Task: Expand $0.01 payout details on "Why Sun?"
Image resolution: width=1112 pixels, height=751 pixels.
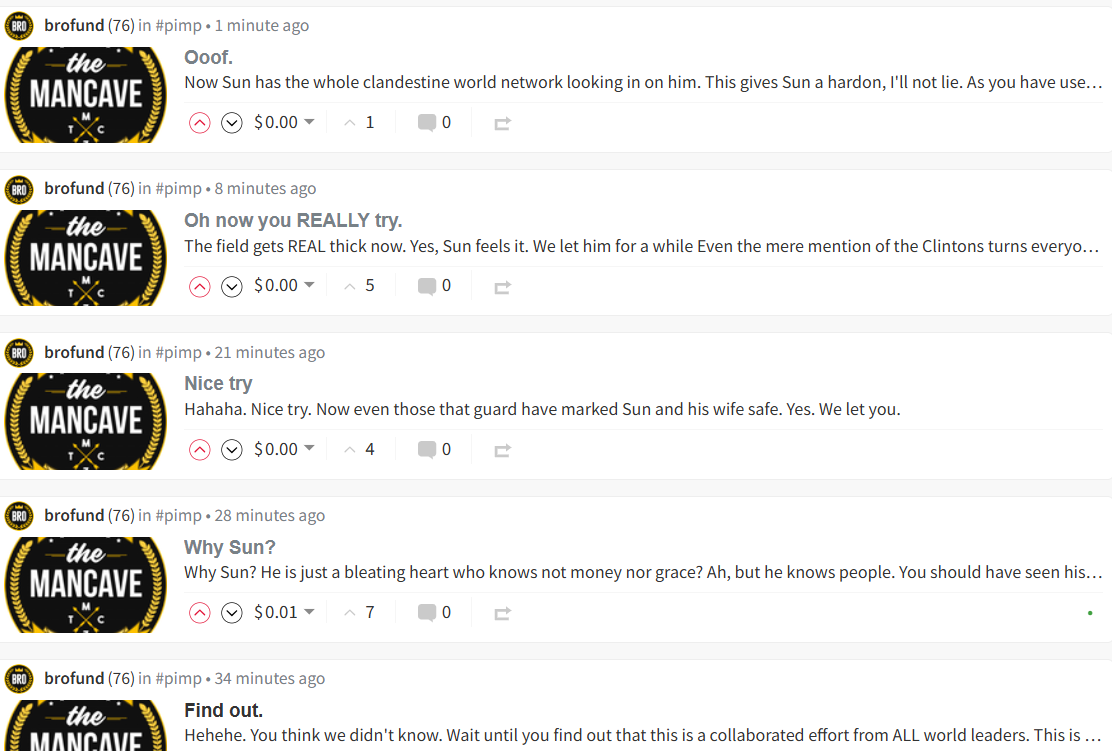Action: tap(309, 612)
